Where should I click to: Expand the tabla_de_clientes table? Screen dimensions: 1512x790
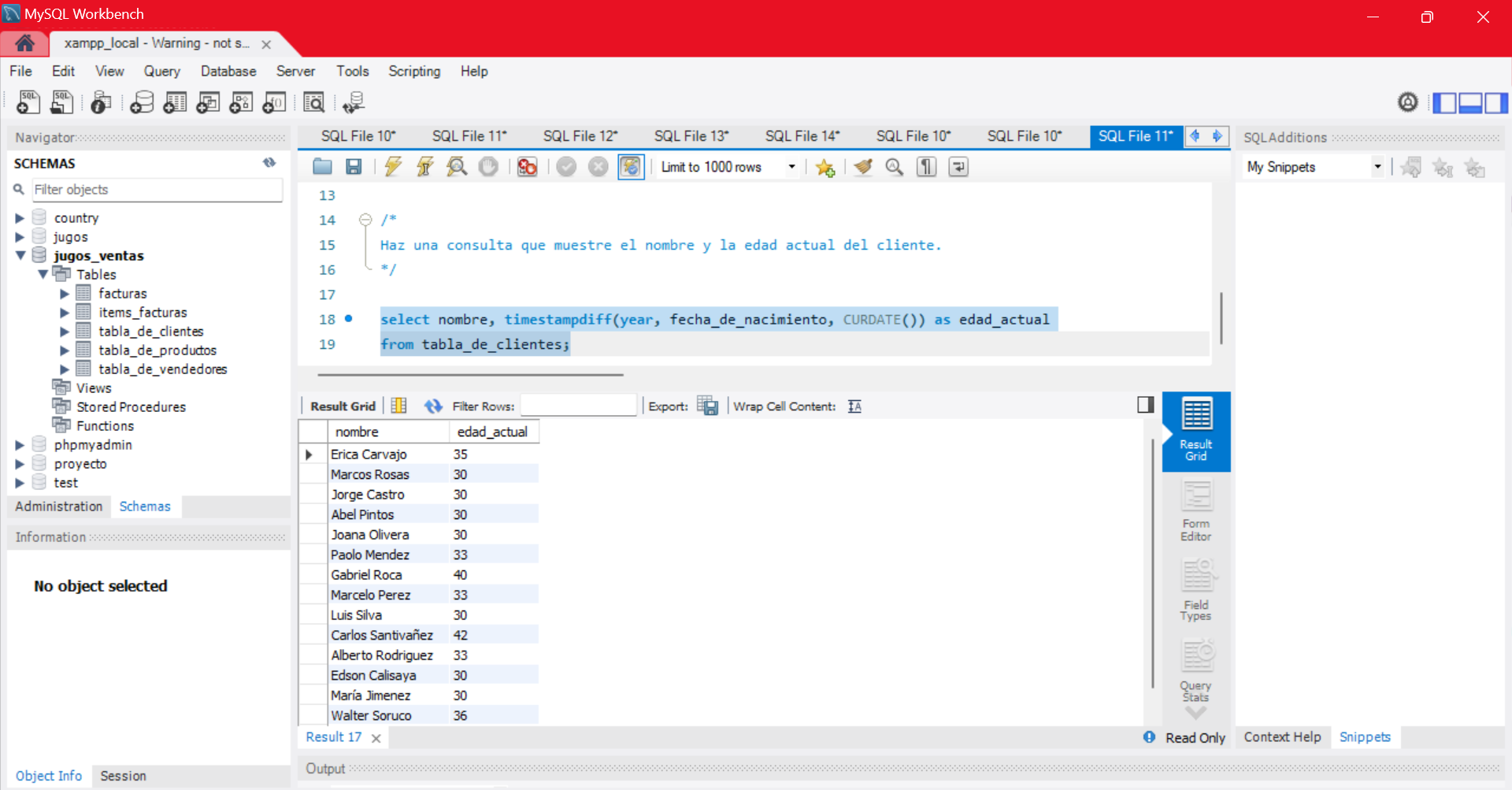(65, 332)
